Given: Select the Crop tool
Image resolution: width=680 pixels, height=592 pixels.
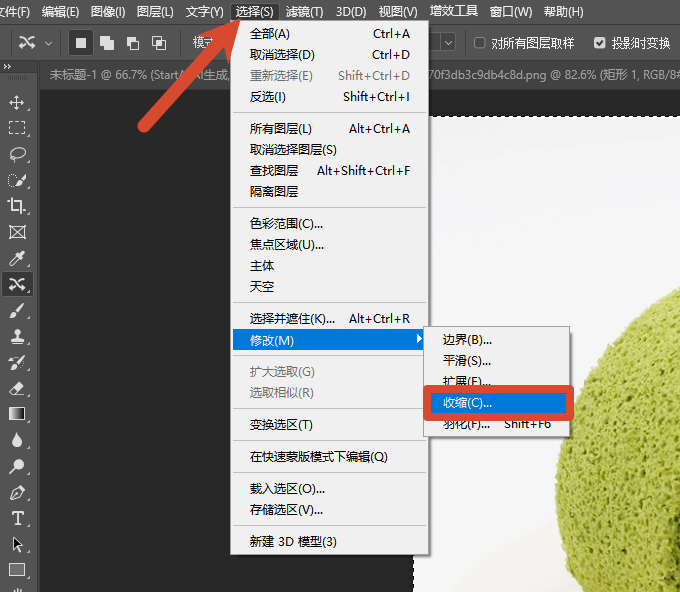Looking at the screenshot, I should 17,206.
